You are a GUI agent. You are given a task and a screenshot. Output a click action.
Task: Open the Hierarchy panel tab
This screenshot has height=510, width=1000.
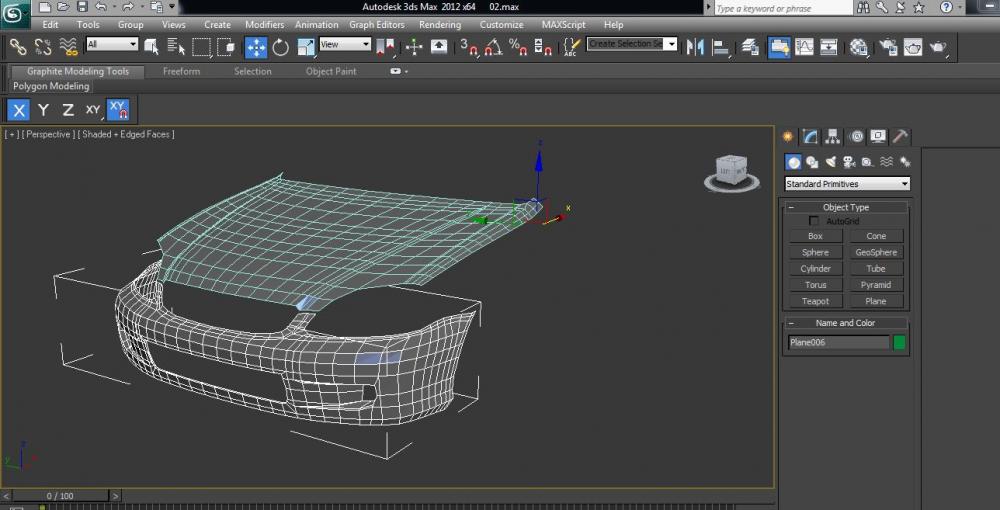833,137
